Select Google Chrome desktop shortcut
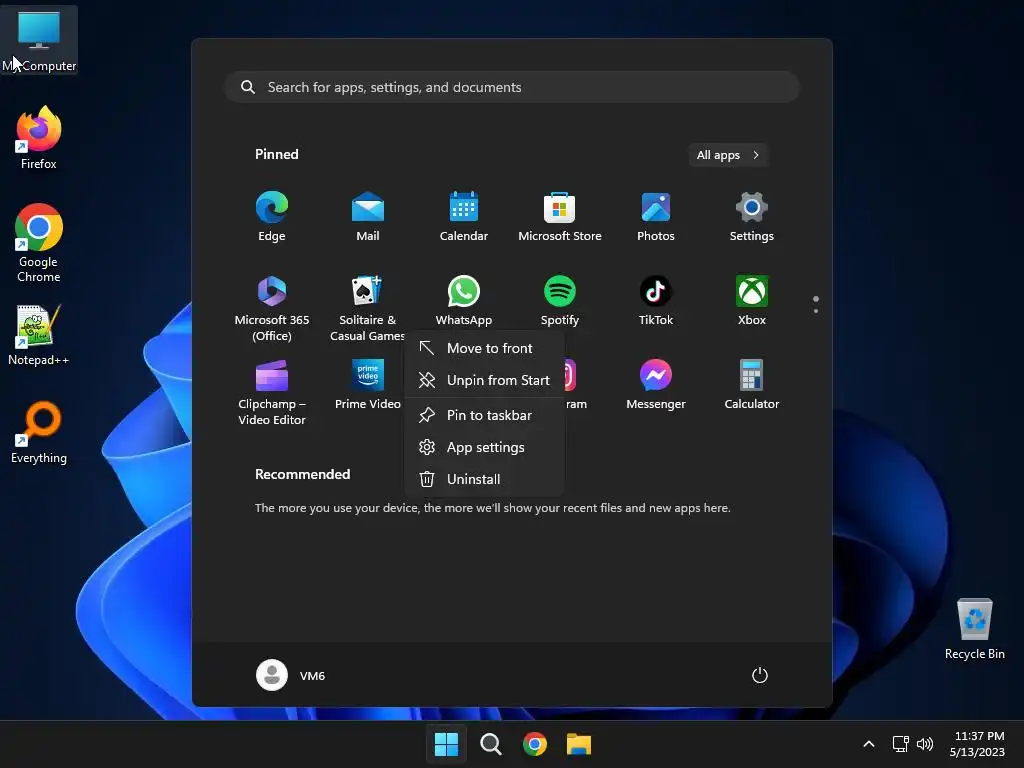This screenshot has width=1024, height=768. tap(39, 243)
